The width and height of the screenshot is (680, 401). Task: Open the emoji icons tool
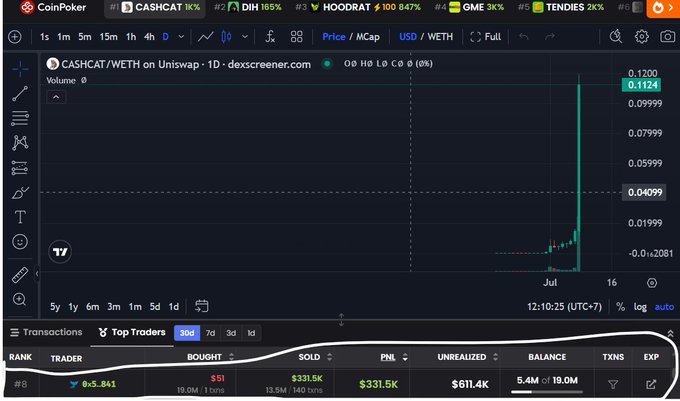click(20, 241)
